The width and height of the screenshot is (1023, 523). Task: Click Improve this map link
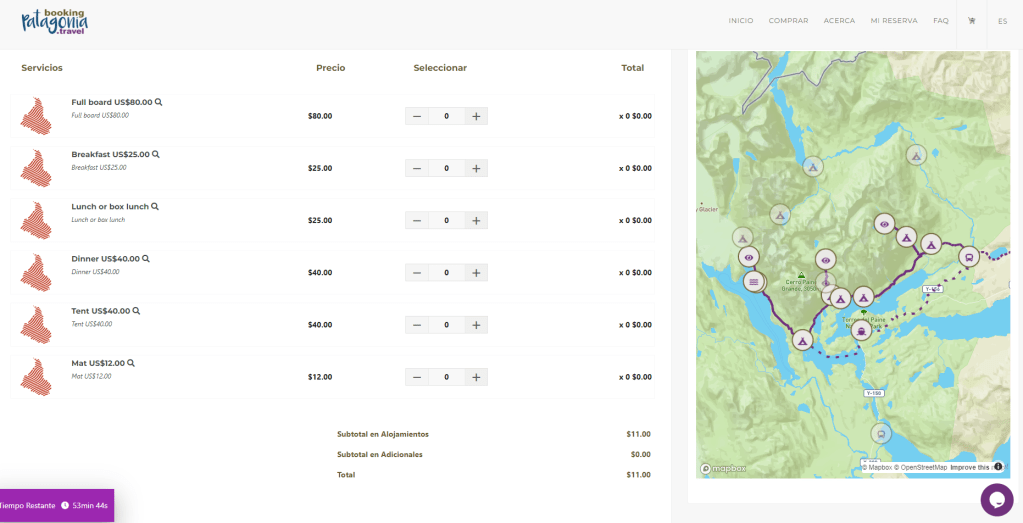(969, 467)
